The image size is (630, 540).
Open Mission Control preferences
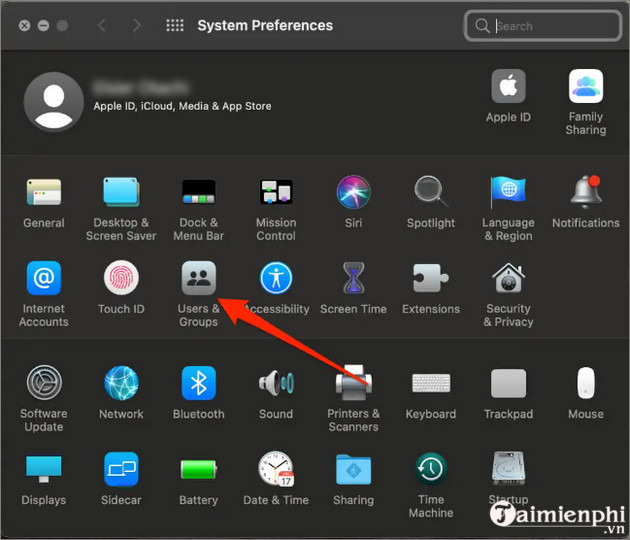click(x=276, y=192)
